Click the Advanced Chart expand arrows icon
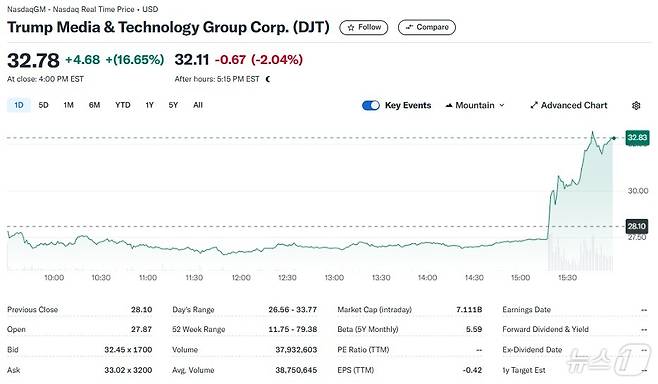Viewport: 658px width, 384px height. click(534, 105)
